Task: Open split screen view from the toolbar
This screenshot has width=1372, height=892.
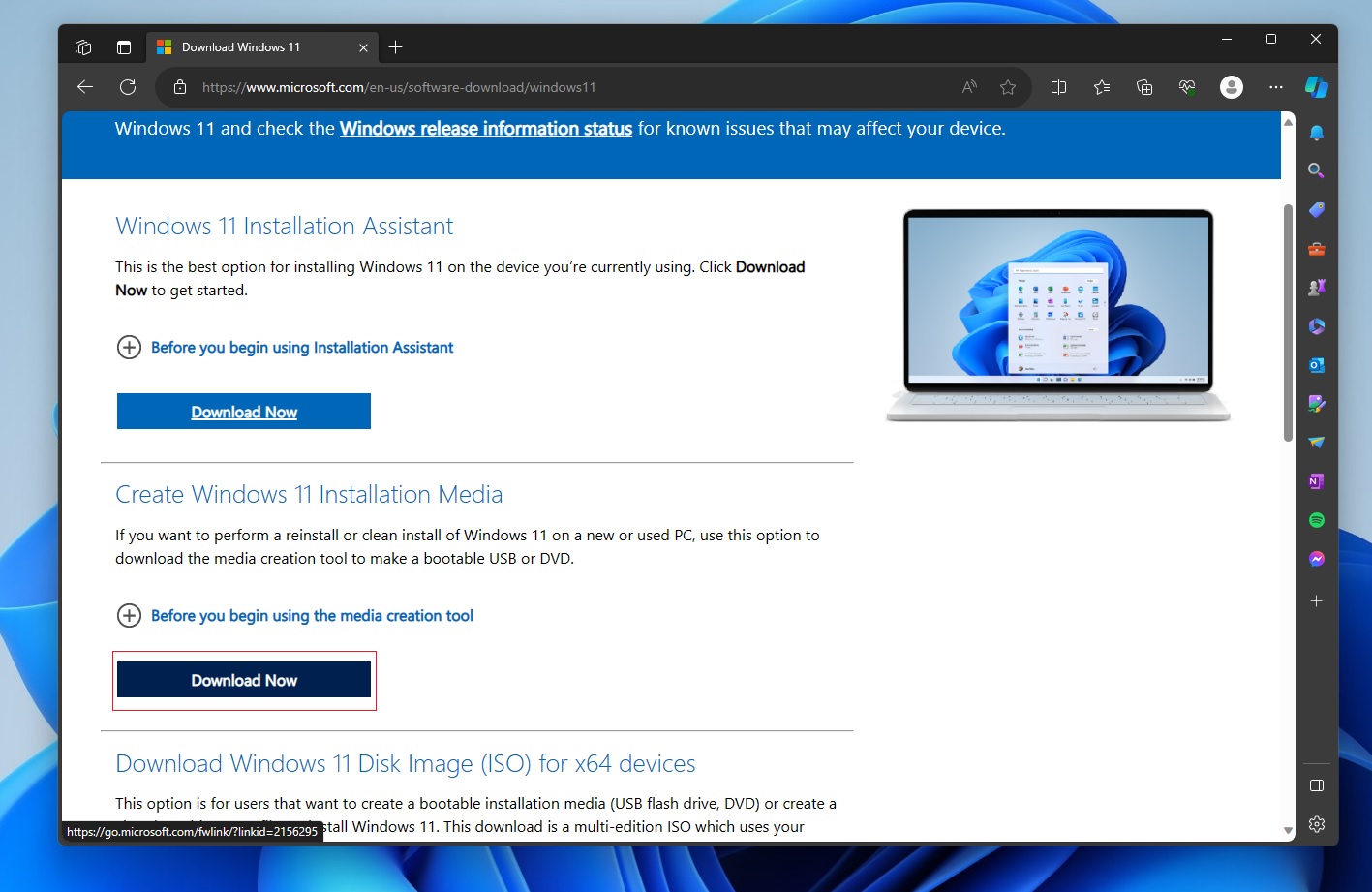Action: pyautogui.click(x=1058, y=86)
